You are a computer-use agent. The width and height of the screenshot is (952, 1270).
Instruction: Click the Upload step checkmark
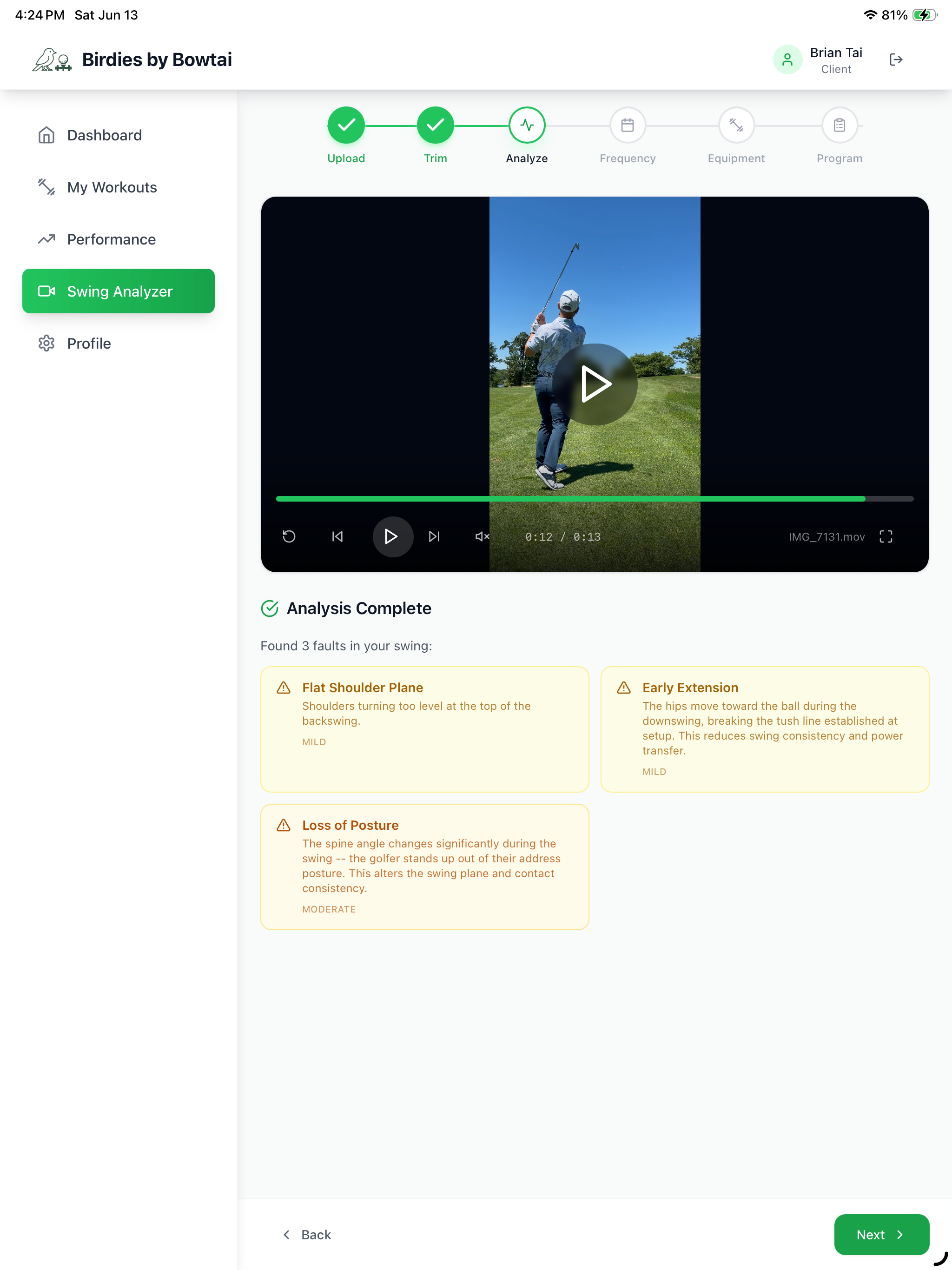click(346, 125)
